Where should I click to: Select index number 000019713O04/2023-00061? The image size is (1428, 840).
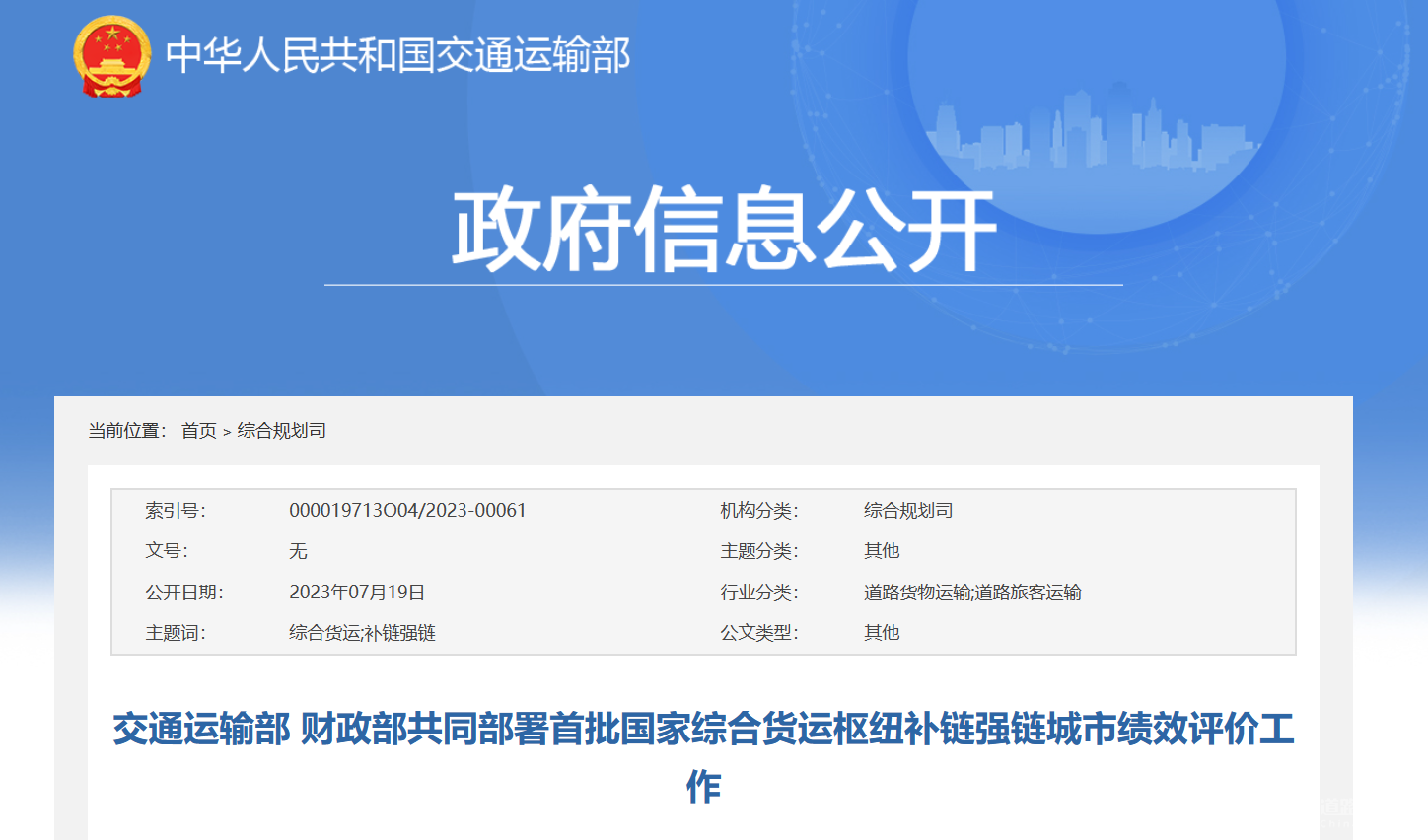(x=407, y=511)
